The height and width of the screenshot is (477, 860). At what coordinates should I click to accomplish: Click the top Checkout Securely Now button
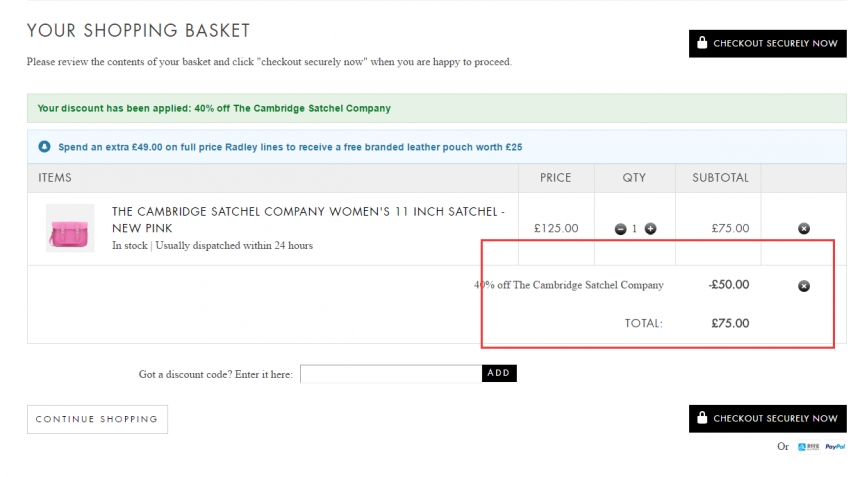pos(767,43)
